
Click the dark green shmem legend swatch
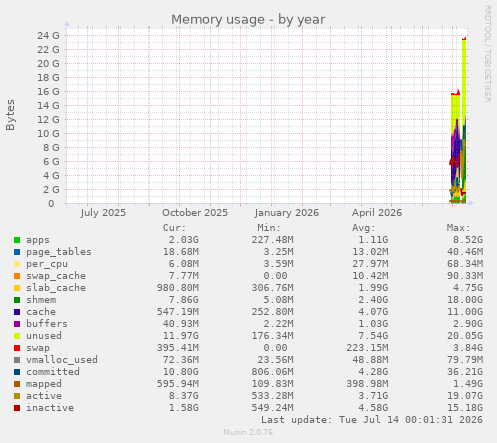(x=17, y=300)
